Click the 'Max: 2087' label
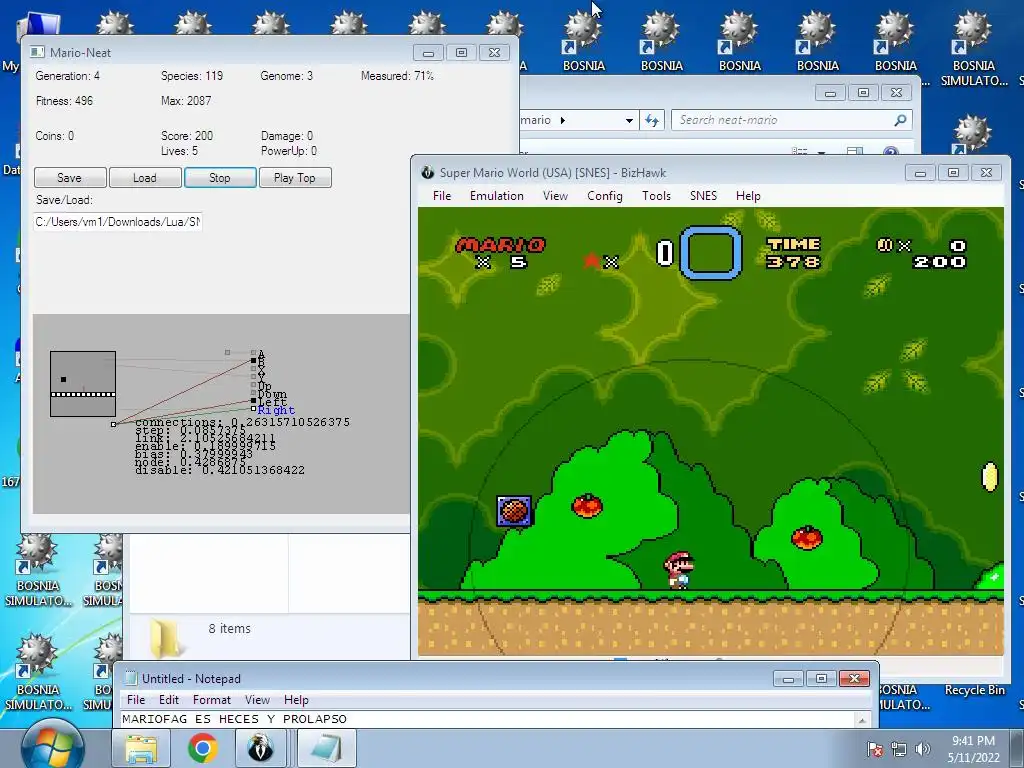The height and width of the screenshot is (768, 1024). click(186, 101)
